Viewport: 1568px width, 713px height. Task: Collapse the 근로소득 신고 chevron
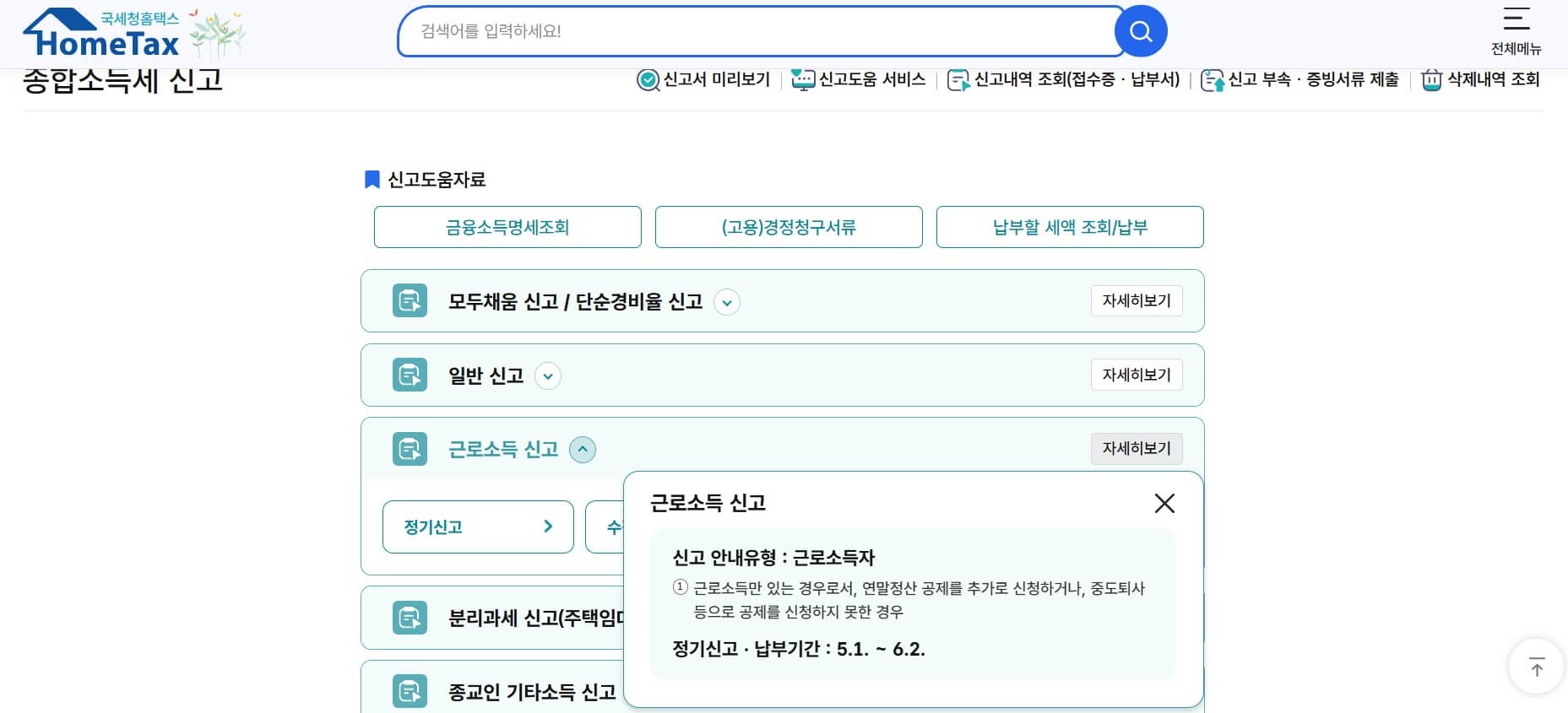tap(583, 449)
